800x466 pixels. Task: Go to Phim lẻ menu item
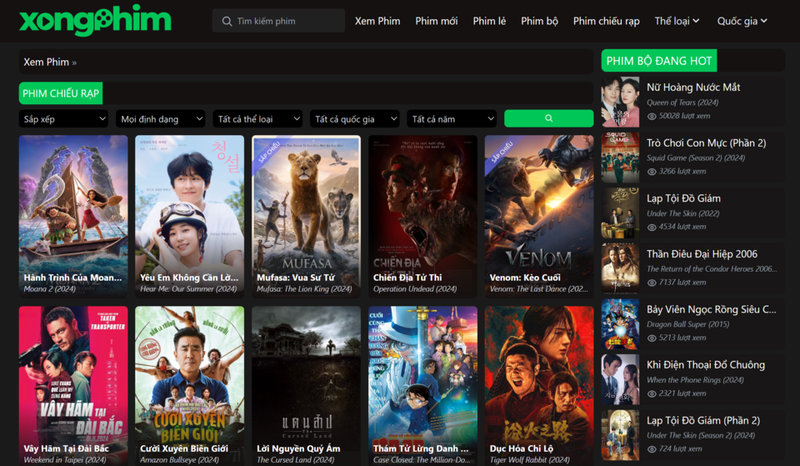point(489,21)
